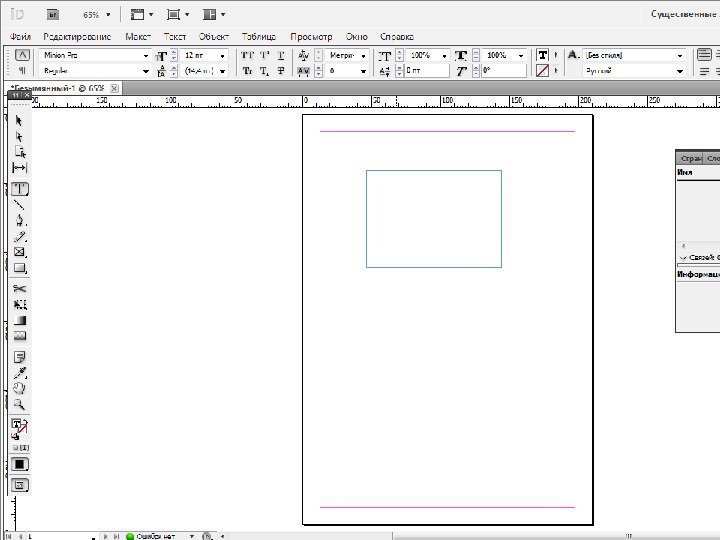Open Adobe Bridge via Br icon

(53, 15)
